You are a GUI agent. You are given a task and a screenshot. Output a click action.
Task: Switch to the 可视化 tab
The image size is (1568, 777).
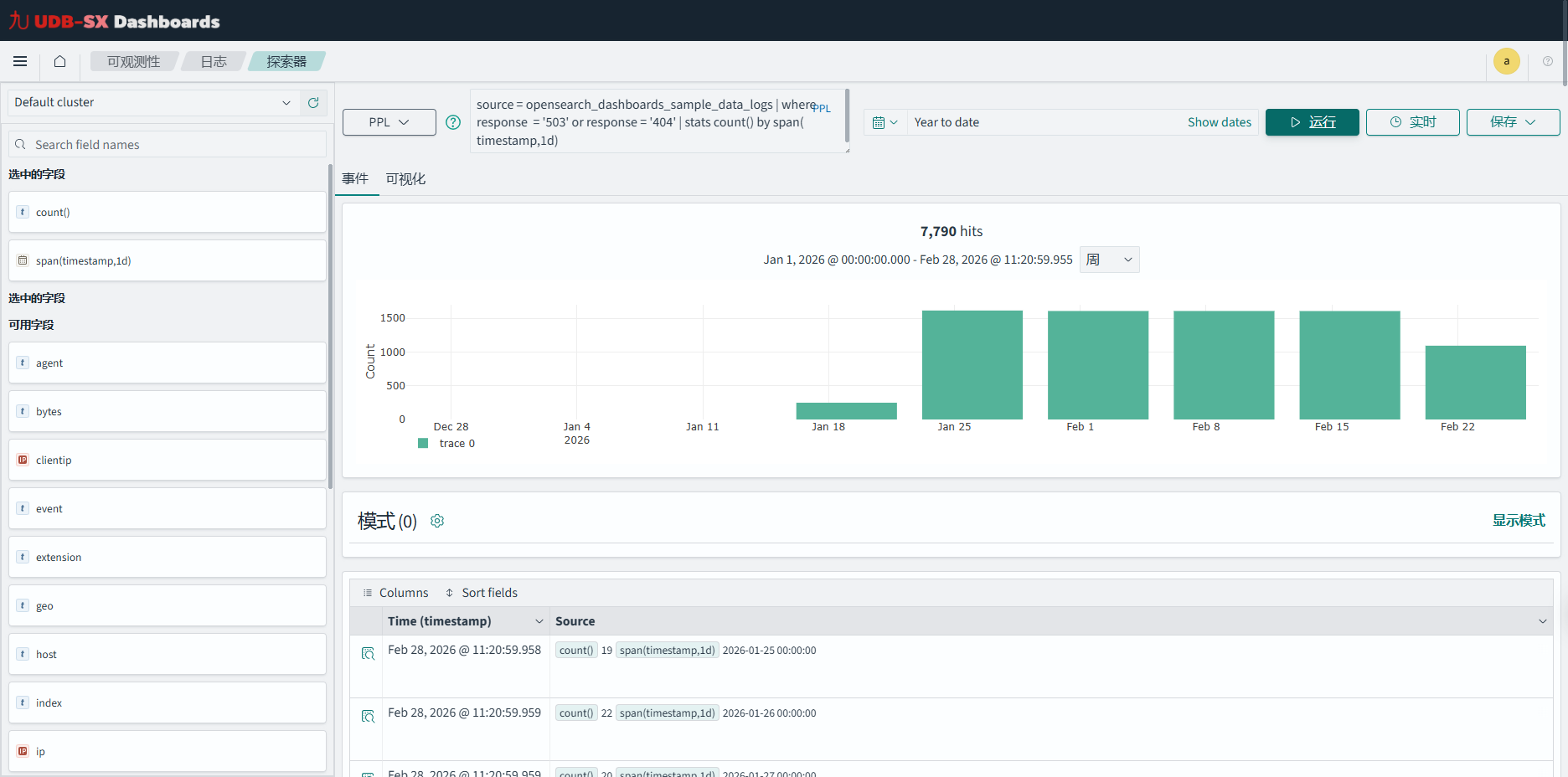(x=405, y=179)
